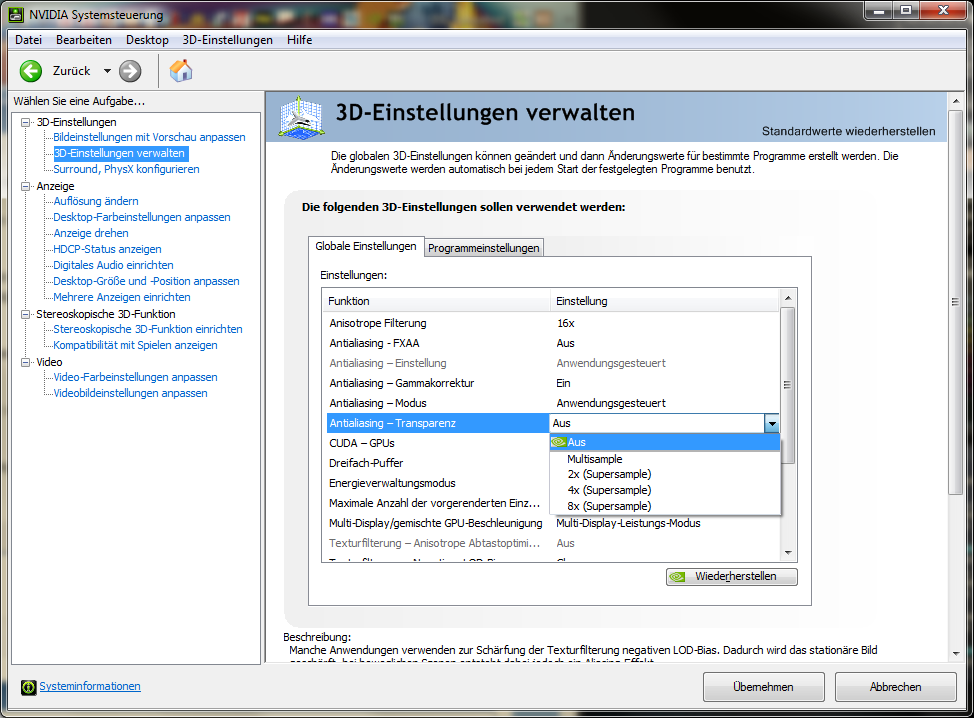Viewport: 974px width, 718px height.
Task: Open Video-Farbeinstellungen anpassen
Action: [x=135, y=378]
